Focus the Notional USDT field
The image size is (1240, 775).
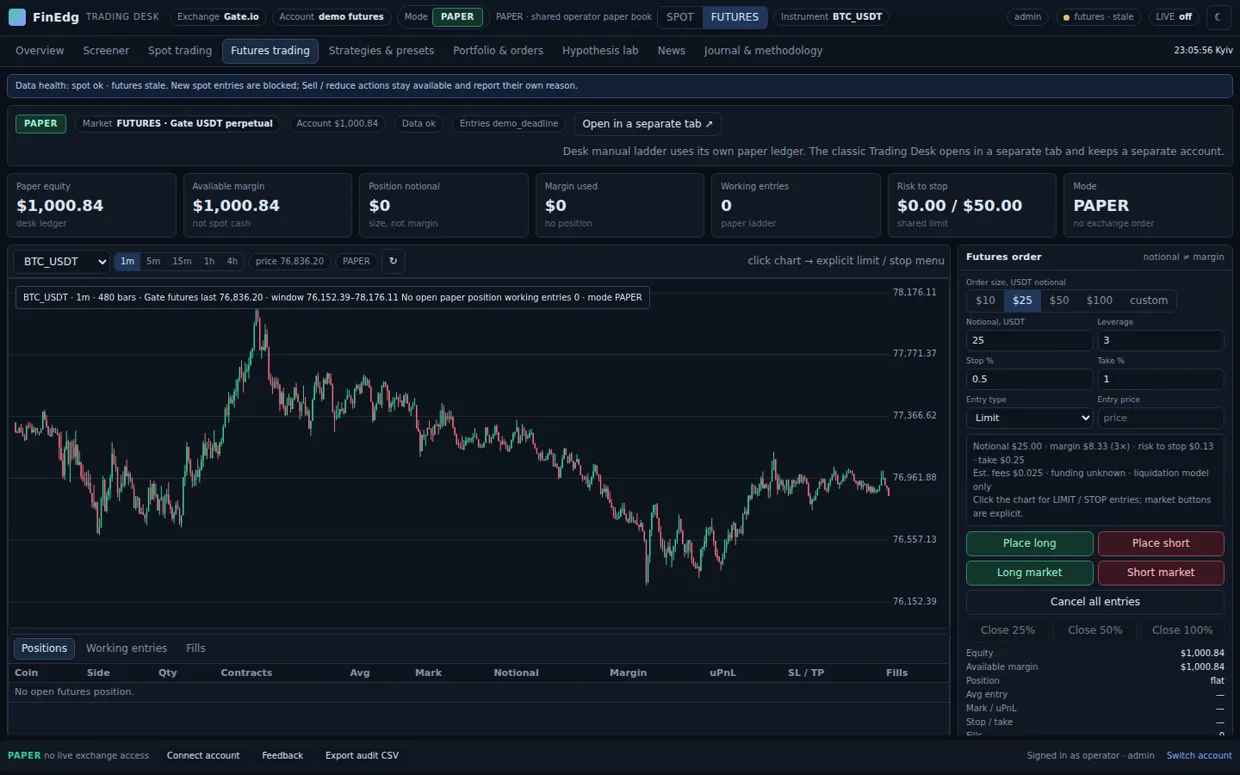click(x=1029, y=340)
